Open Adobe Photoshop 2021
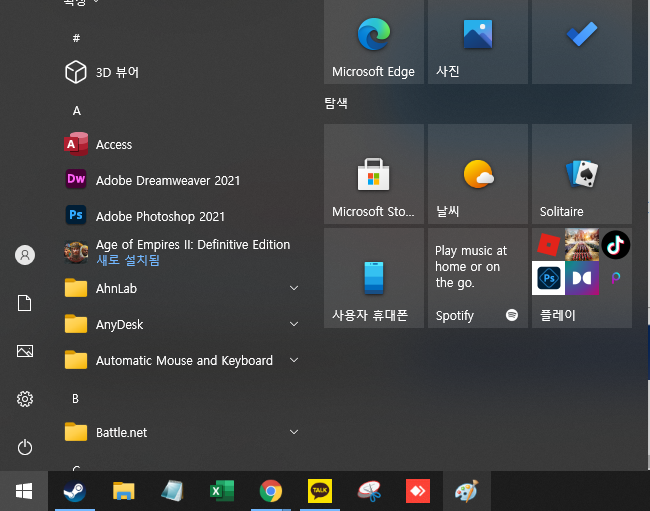 click(181, 216)
